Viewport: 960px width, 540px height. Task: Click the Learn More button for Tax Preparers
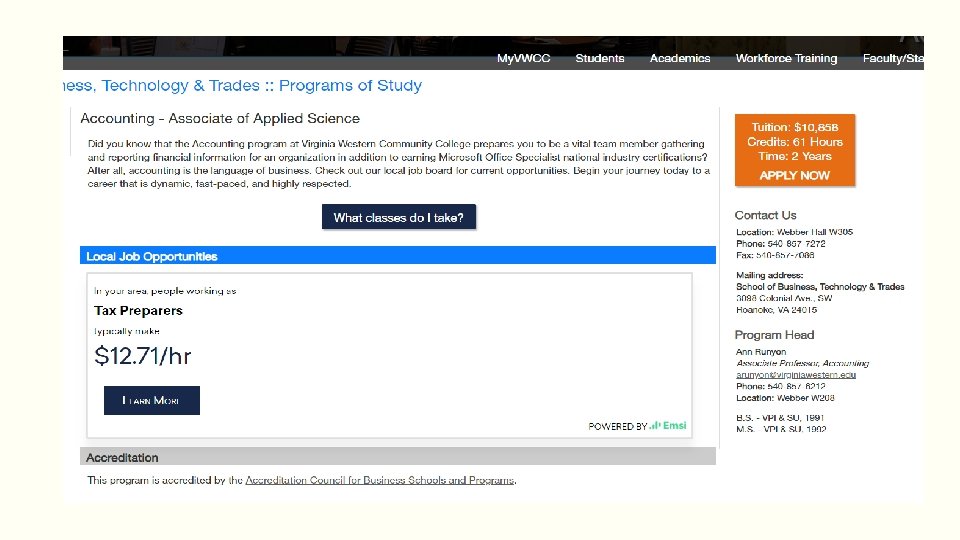click(x=152, y=400)
